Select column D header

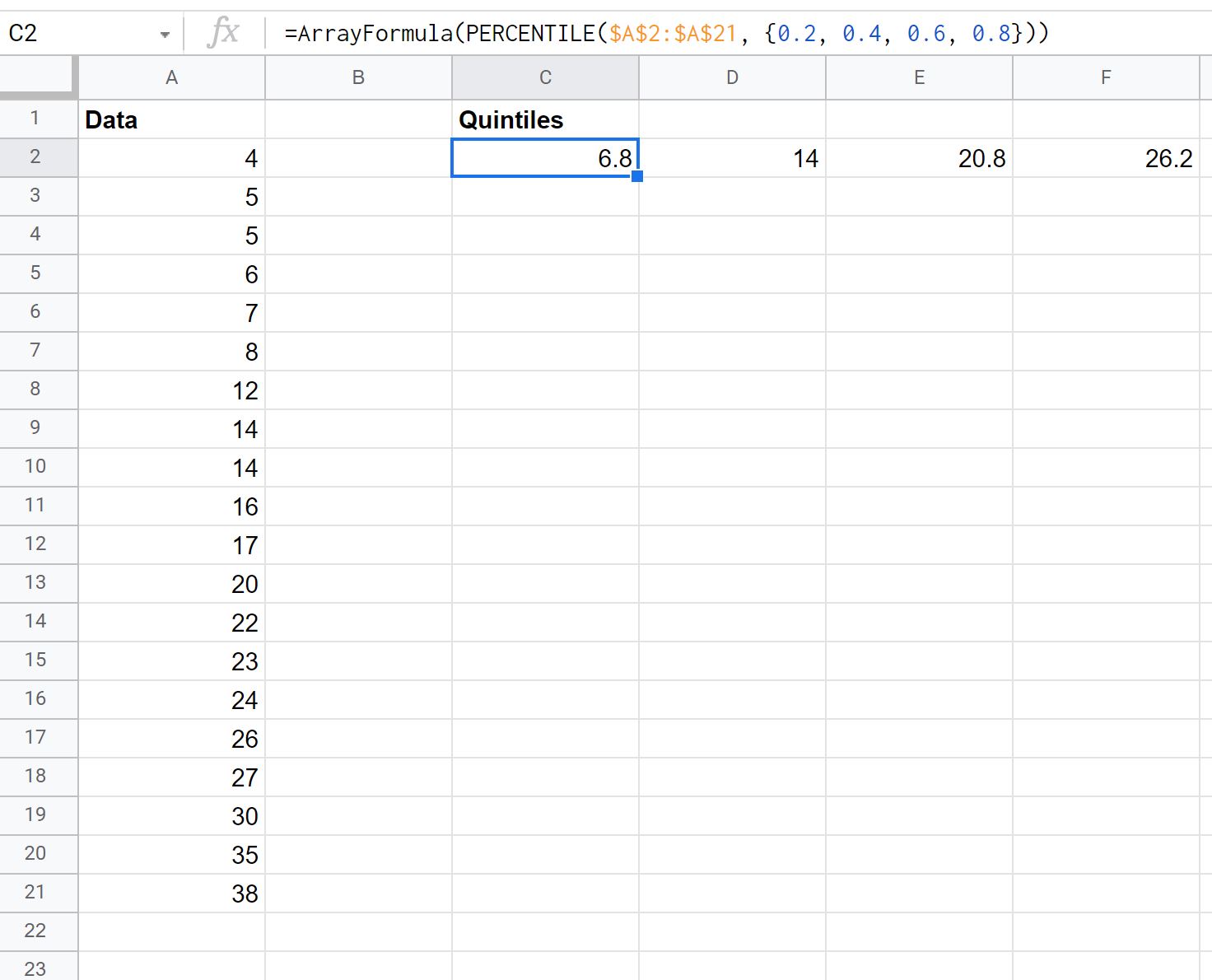click(732, 77)
